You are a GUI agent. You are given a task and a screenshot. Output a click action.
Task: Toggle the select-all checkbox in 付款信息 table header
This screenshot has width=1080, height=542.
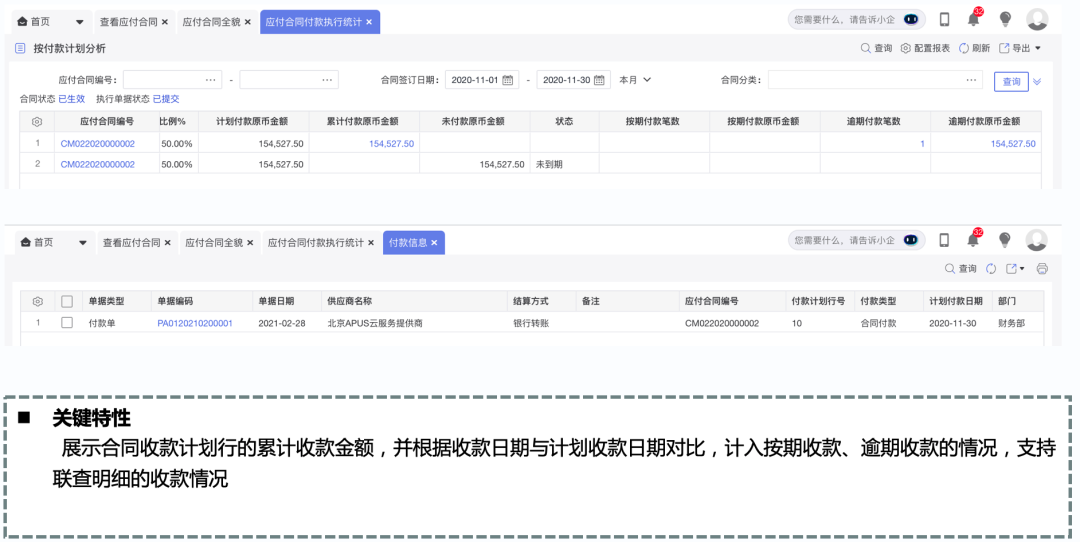[x=67, y=301]
